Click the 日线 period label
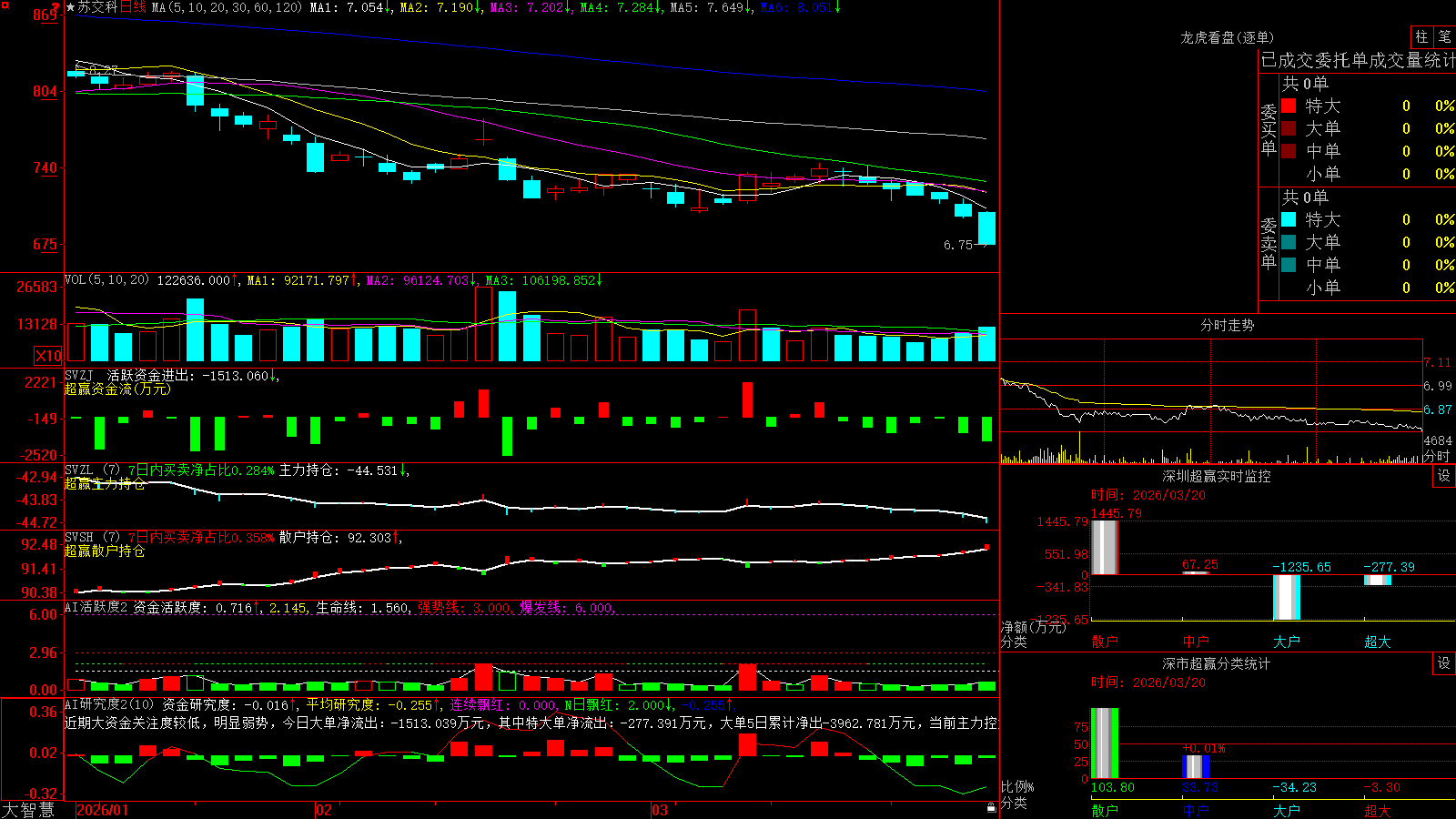 pos(133,7)
